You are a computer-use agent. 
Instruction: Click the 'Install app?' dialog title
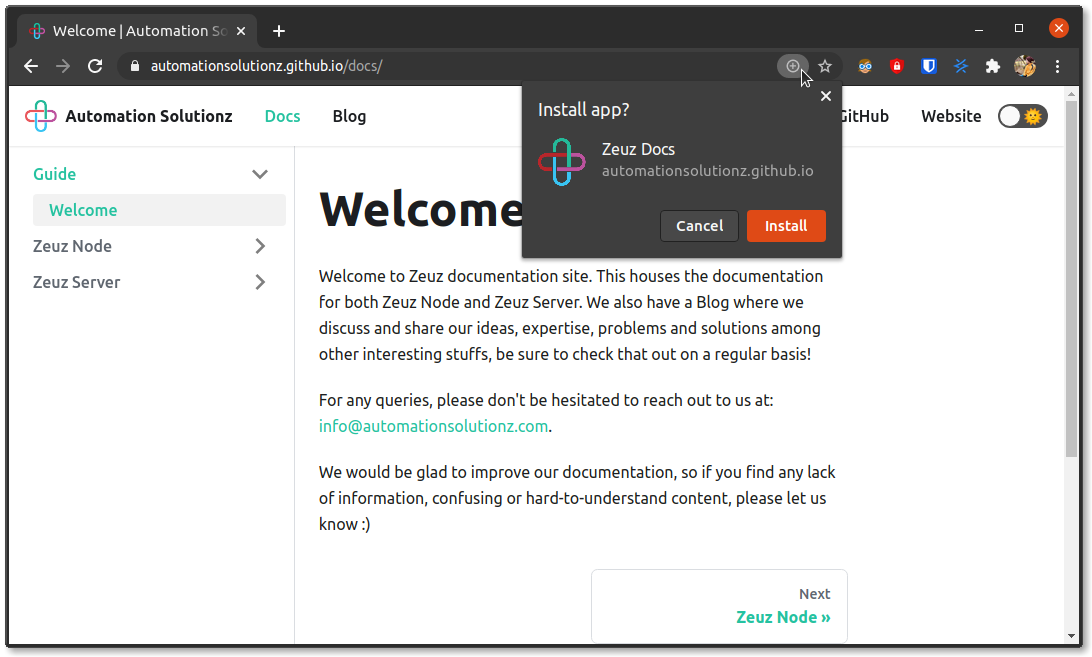[x=584, y=110]
